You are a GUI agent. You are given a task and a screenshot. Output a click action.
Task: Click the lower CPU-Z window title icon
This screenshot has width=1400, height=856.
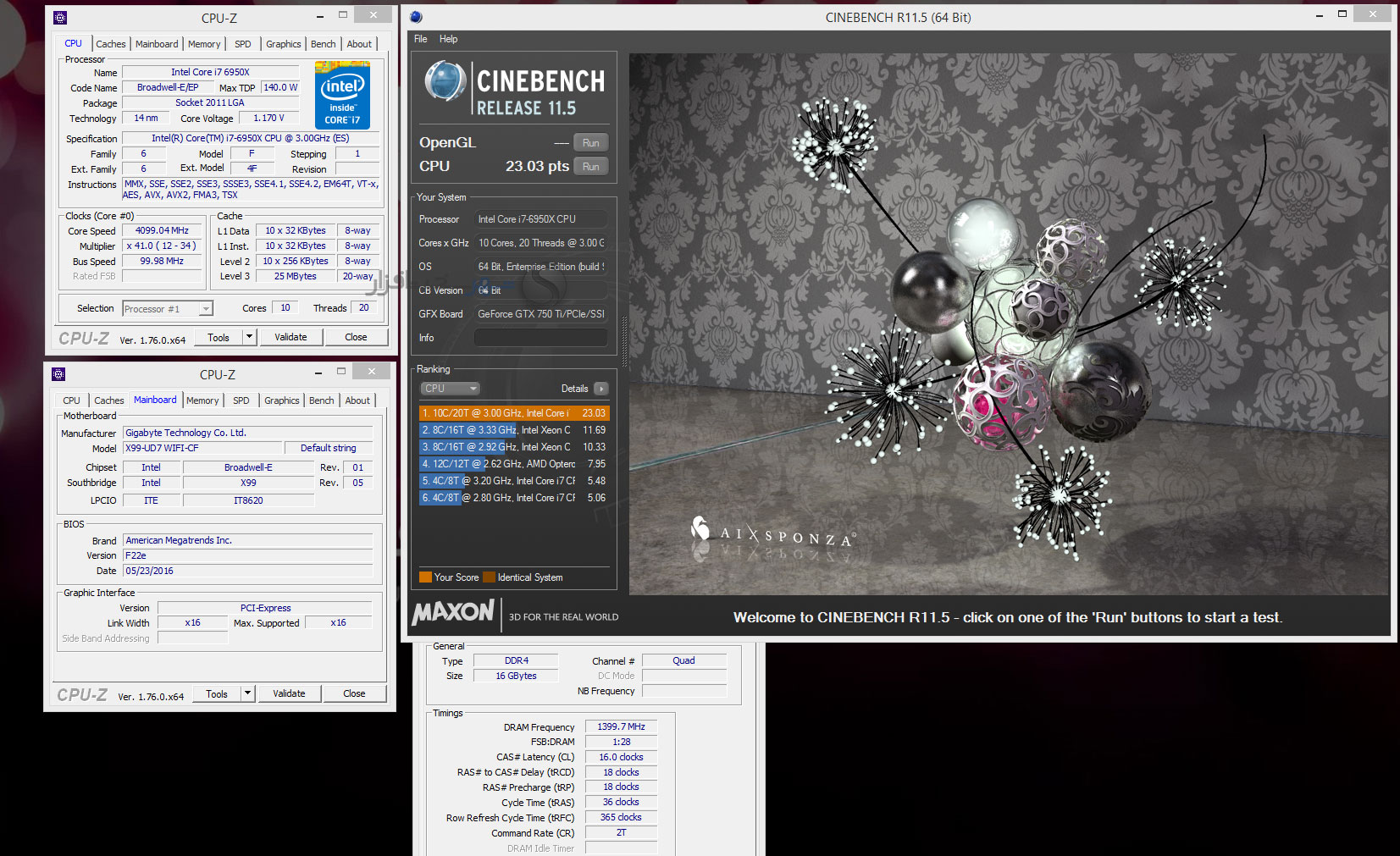click(x=58, y=374)
